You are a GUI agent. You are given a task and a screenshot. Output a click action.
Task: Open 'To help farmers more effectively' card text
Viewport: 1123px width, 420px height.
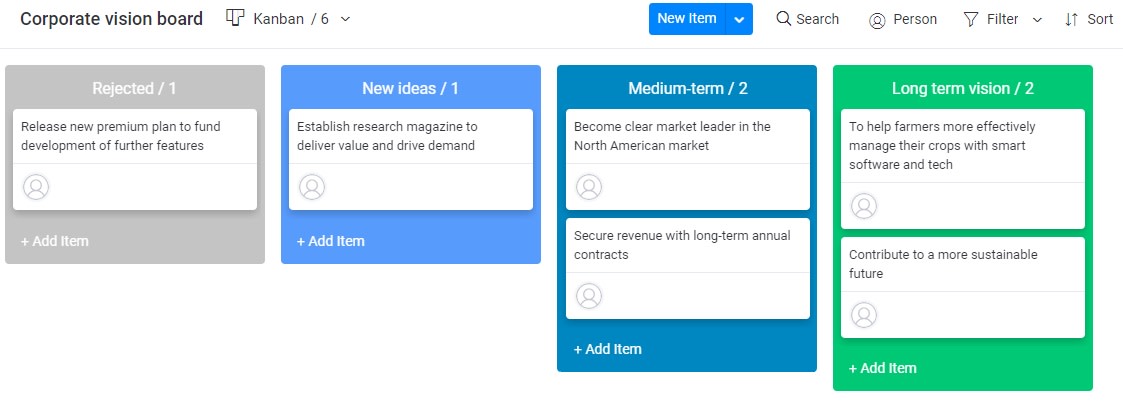click(x=942, y=145)
